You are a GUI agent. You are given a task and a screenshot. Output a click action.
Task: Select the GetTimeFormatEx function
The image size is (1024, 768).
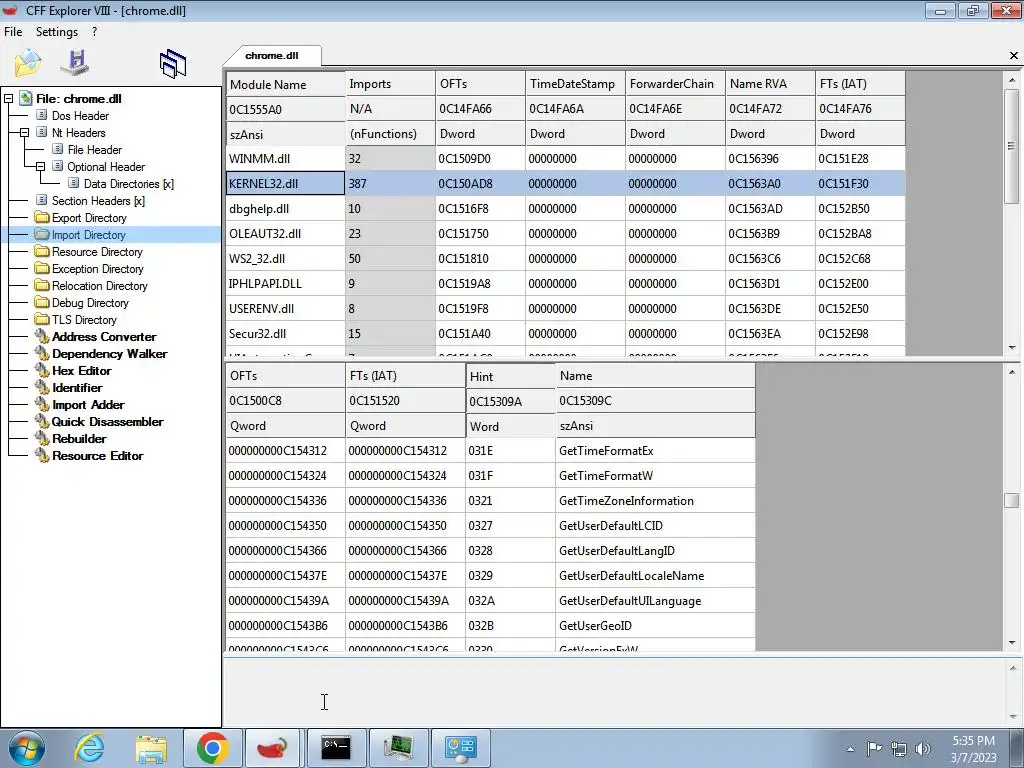point(490,451)
